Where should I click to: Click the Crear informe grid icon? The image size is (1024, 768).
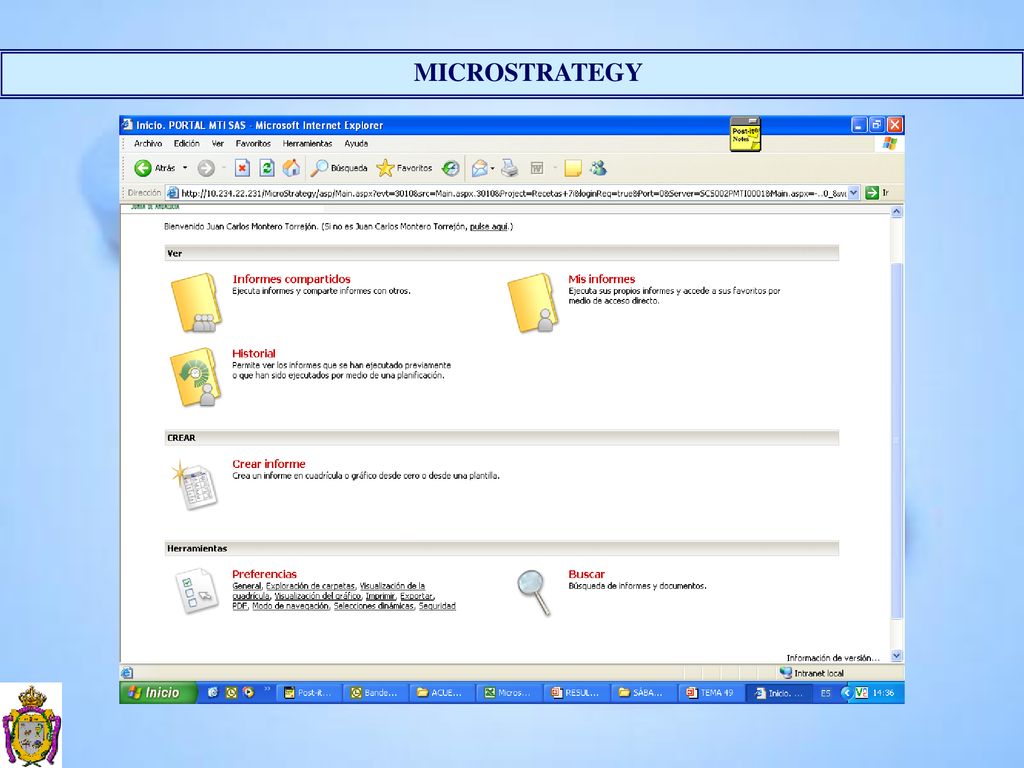[194, 485]
